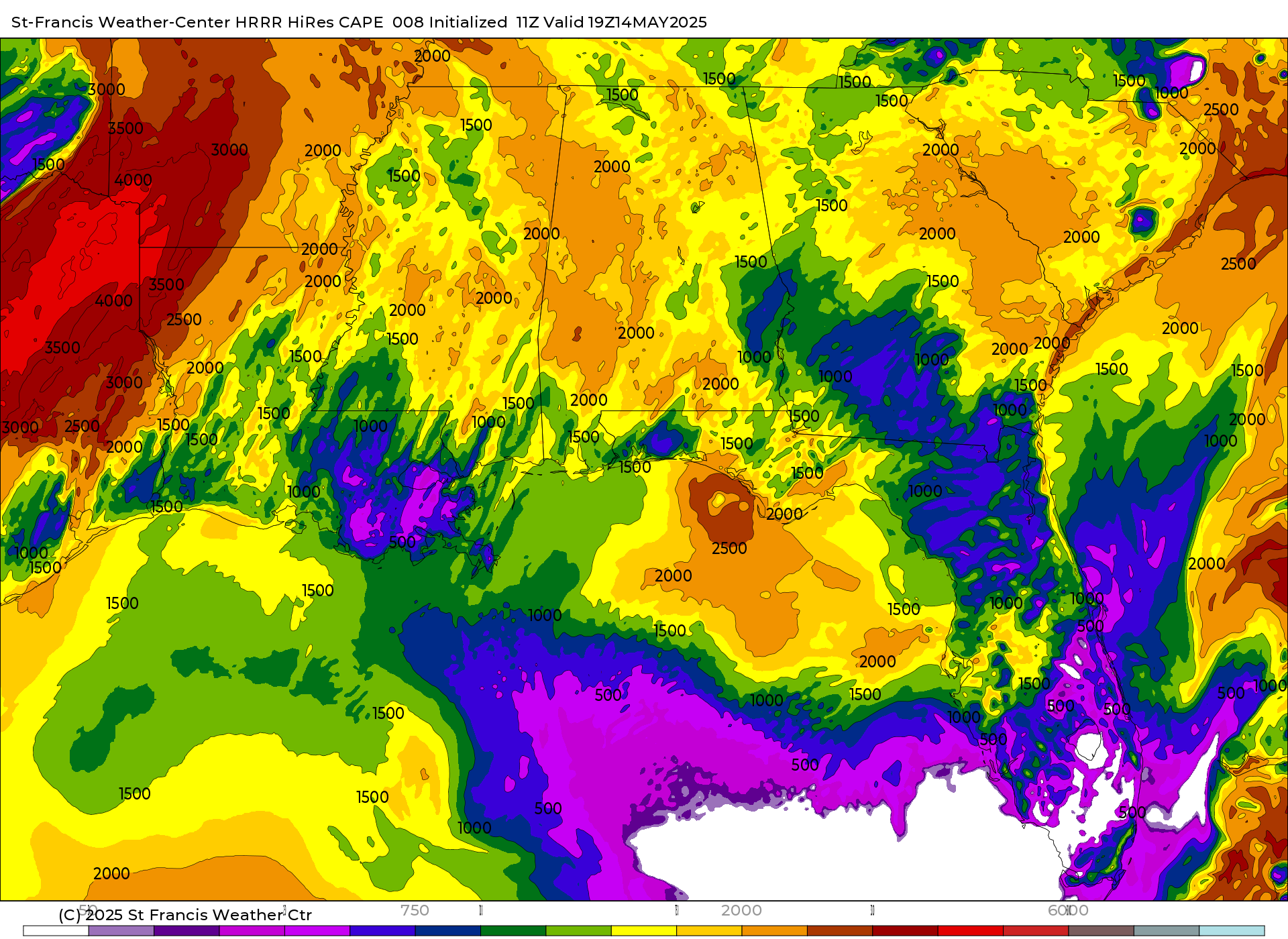The image size is (1288, 939).
Task: Click the navy blue legend swatch
Action: coord(448,931)
